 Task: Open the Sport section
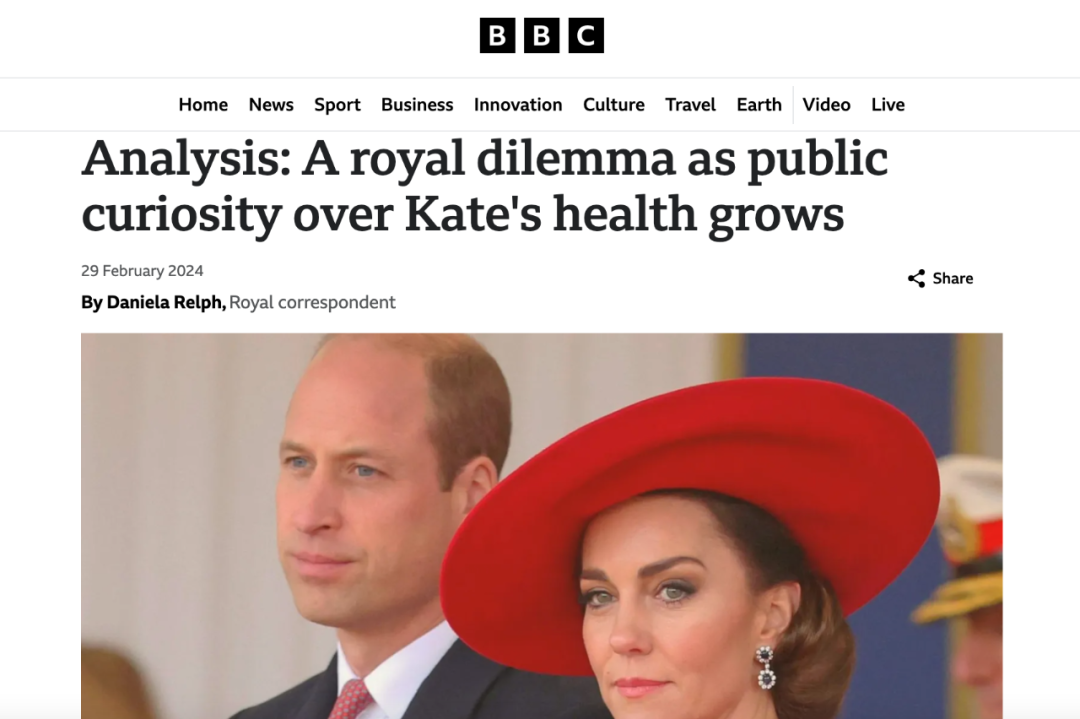(337, 105)
